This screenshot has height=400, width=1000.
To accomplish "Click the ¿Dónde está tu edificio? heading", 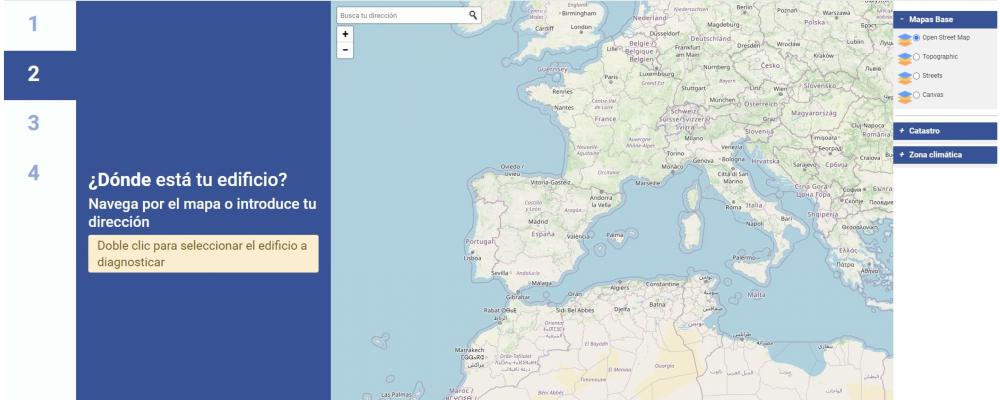I will 188,181.
